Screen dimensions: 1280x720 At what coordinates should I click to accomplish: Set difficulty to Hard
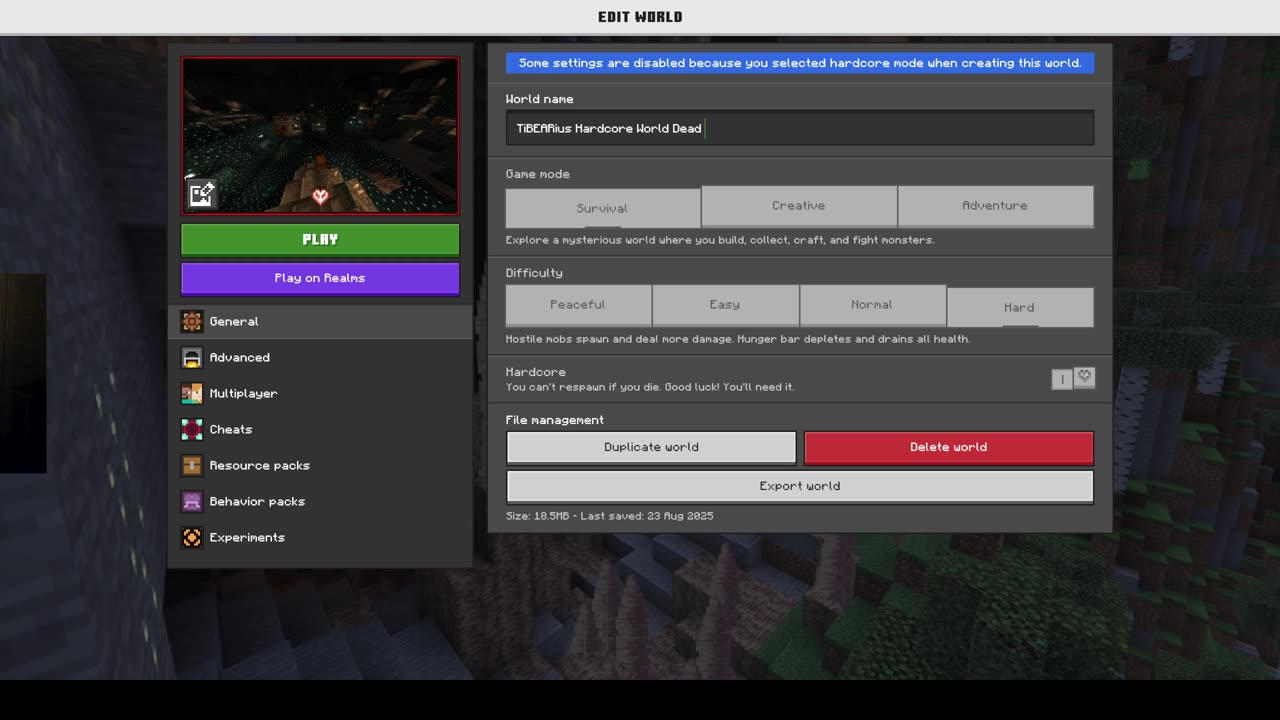[1019, 307]
